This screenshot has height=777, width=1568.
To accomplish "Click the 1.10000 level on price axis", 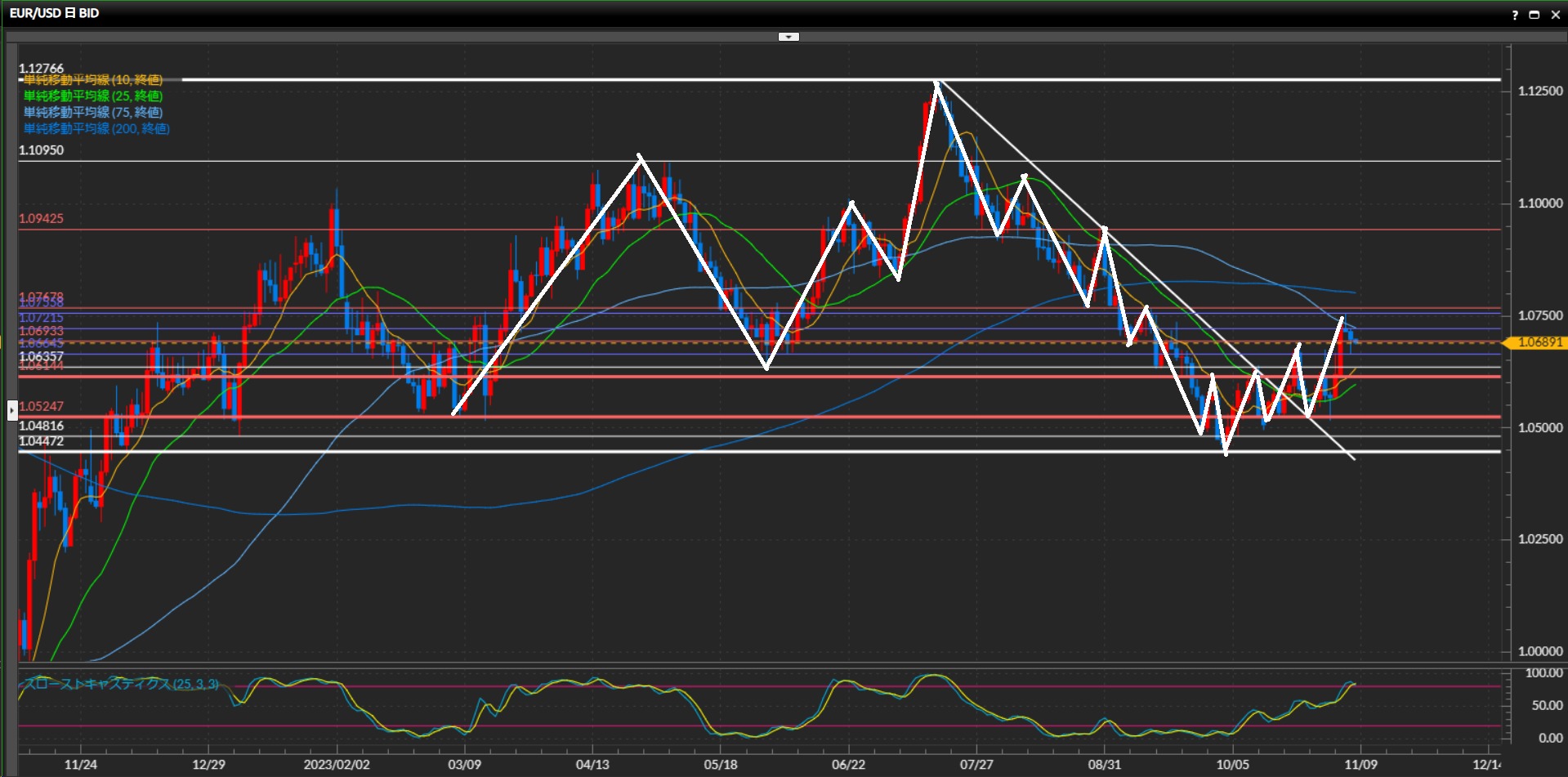I will pyautogui.click(x=1539, y=203).
